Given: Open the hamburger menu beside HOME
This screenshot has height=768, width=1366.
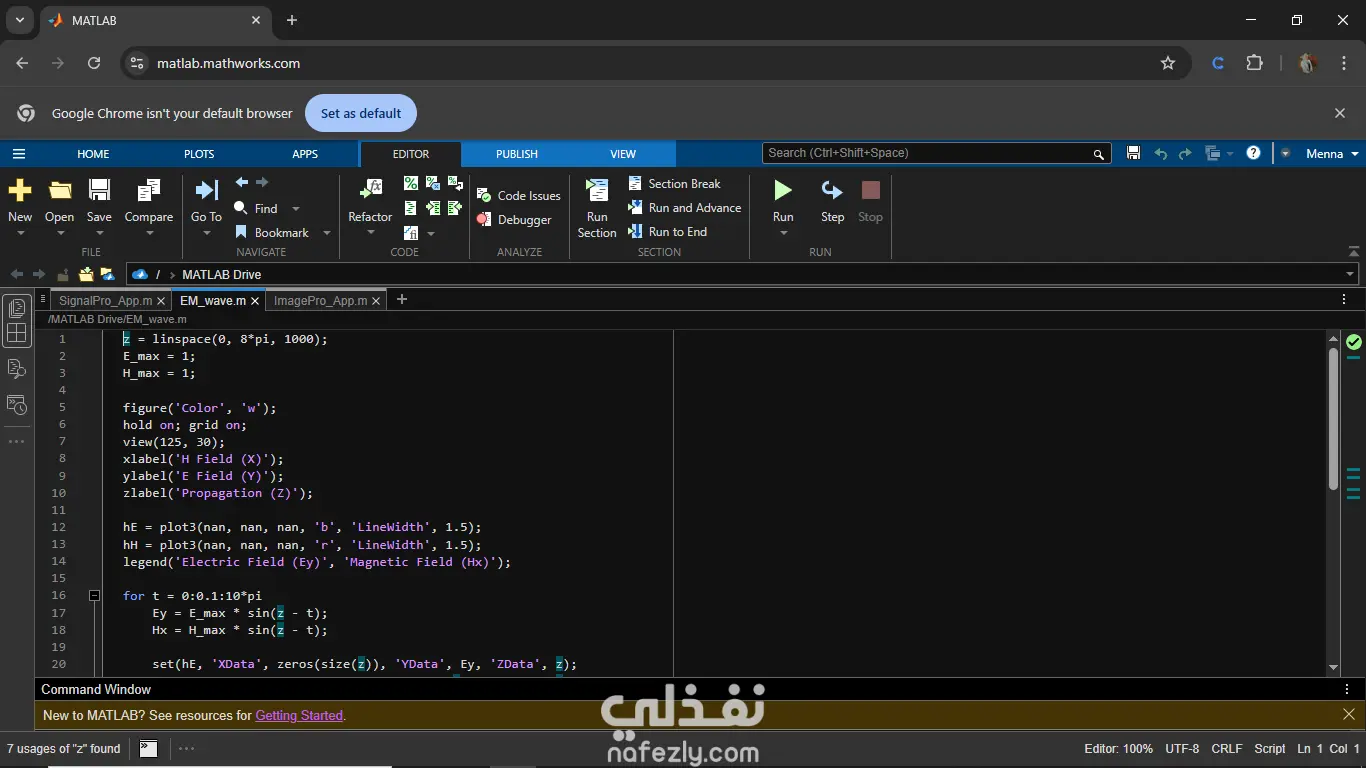Looking at the screenshot, I should tap(19, 154).
